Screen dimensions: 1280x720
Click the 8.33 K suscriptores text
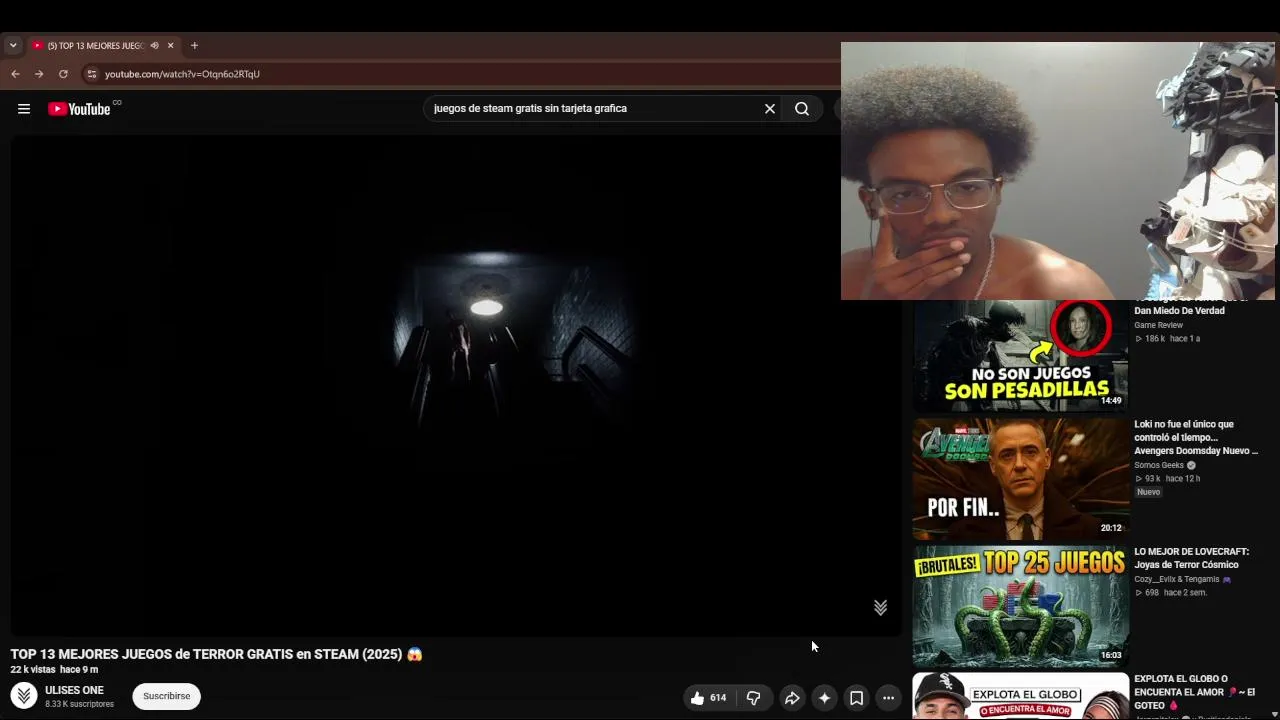[x=79, y=704]
